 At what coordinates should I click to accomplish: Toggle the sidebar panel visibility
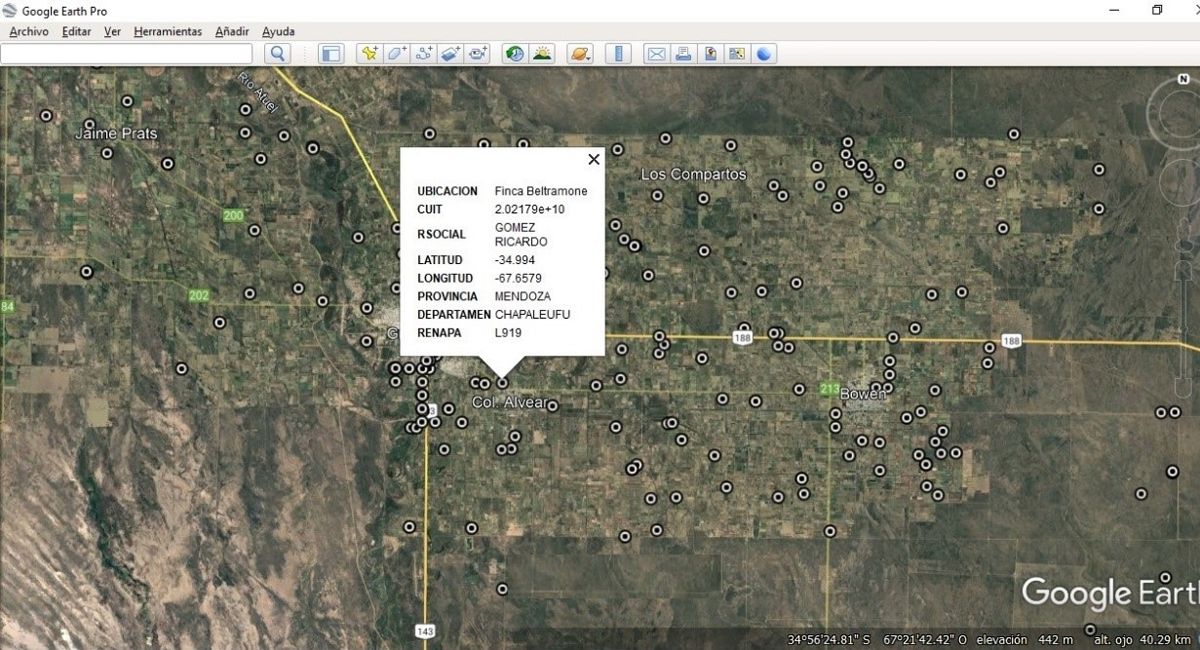pos(331,54)
